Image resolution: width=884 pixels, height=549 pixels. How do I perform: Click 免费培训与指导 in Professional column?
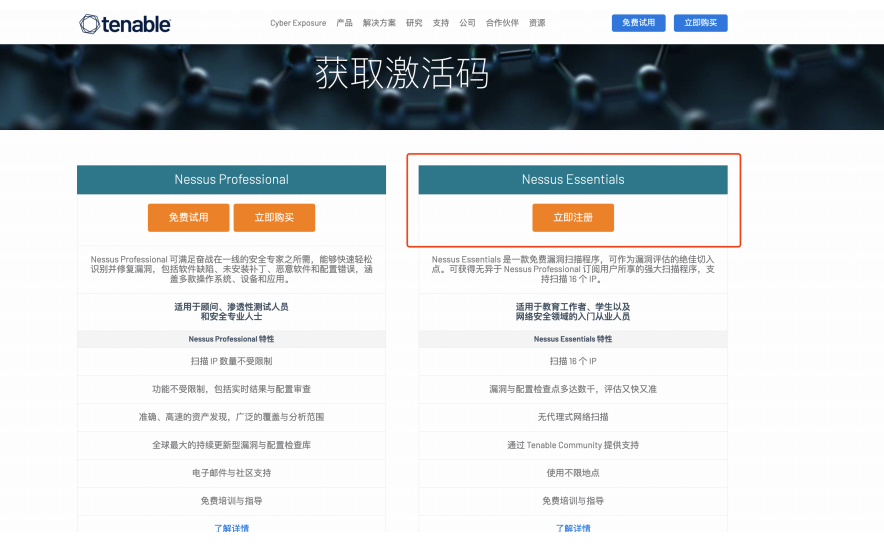[x=231, y=501]
